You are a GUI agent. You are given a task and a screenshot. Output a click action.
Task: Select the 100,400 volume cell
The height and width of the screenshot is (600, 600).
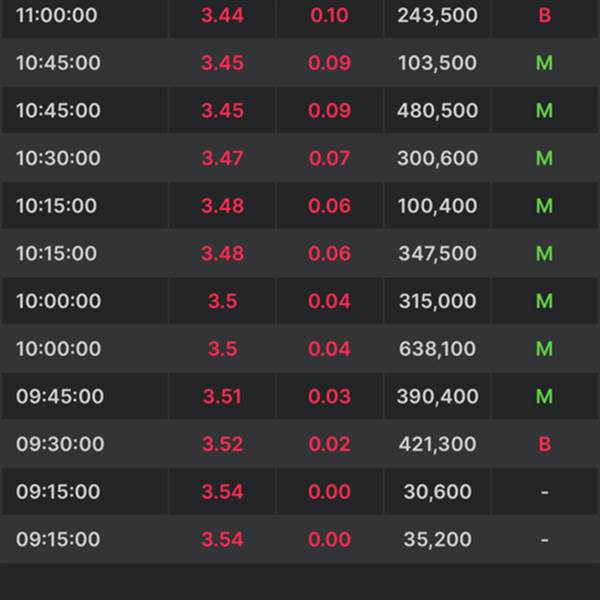coord(437,206)
